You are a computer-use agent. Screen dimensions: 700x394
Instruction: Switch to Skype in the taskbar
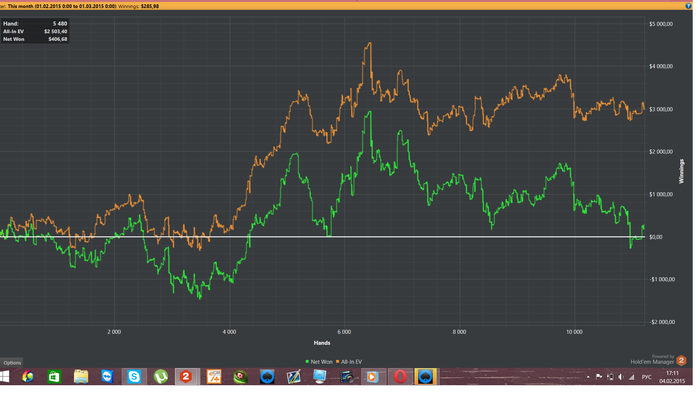tap(134, 377)
